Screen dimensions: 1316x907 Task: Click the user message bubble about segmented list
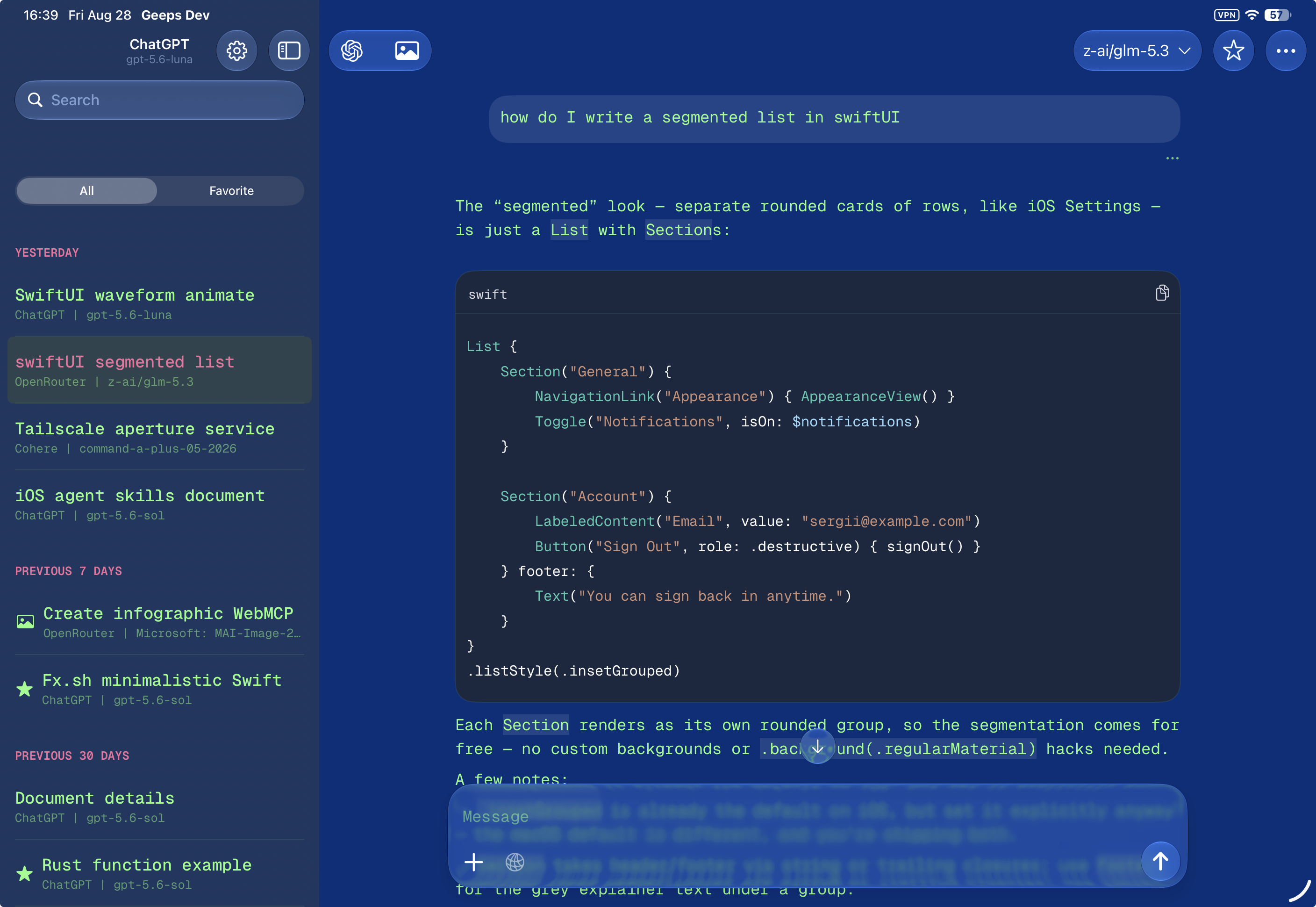tap(834, 118)
